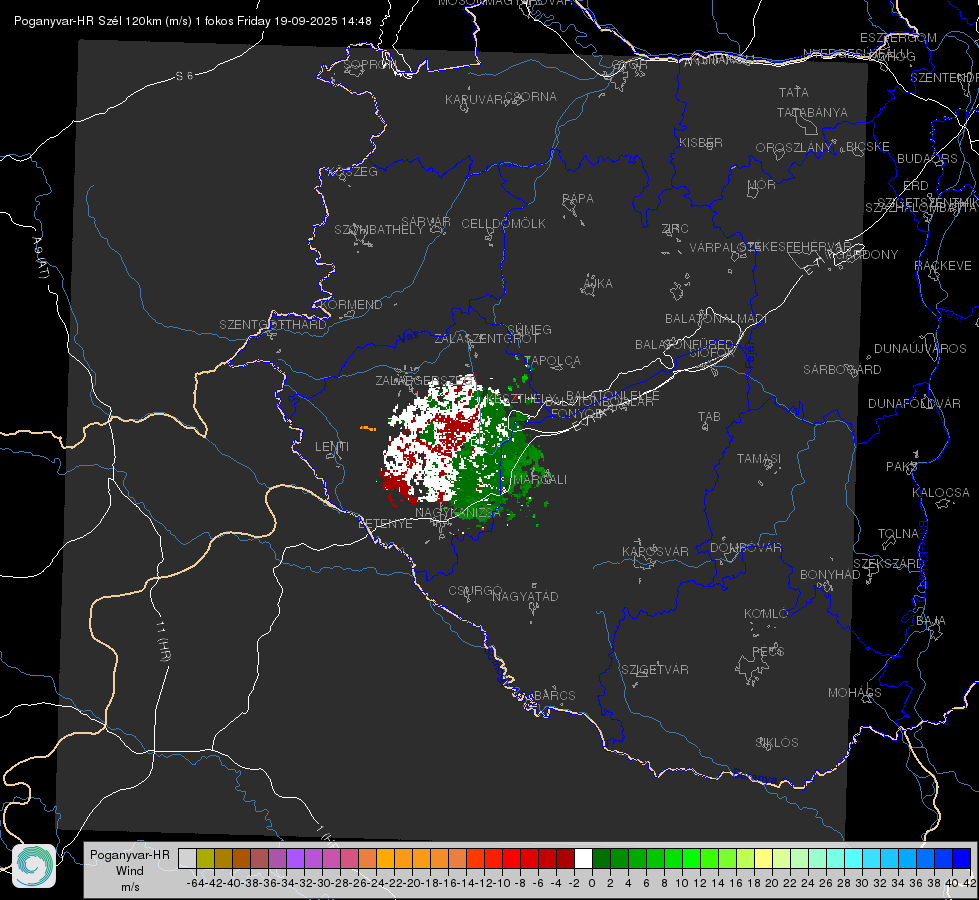Click the NAGYKANIZSA city label
The width and height of the screenshot is (979, 900).
pyautogui.click(x=458, y=513)
